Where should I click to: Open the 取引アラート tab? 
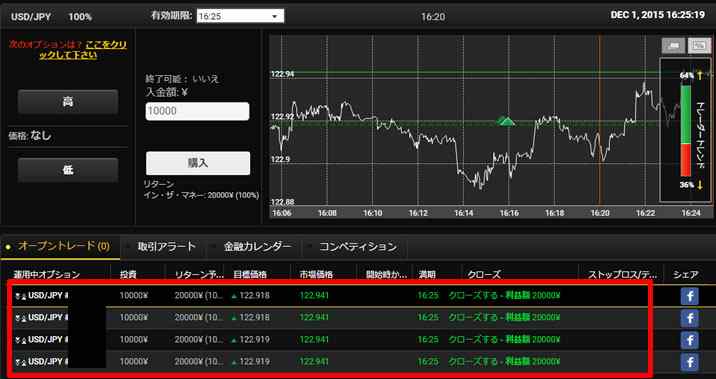tap(167, 247)
